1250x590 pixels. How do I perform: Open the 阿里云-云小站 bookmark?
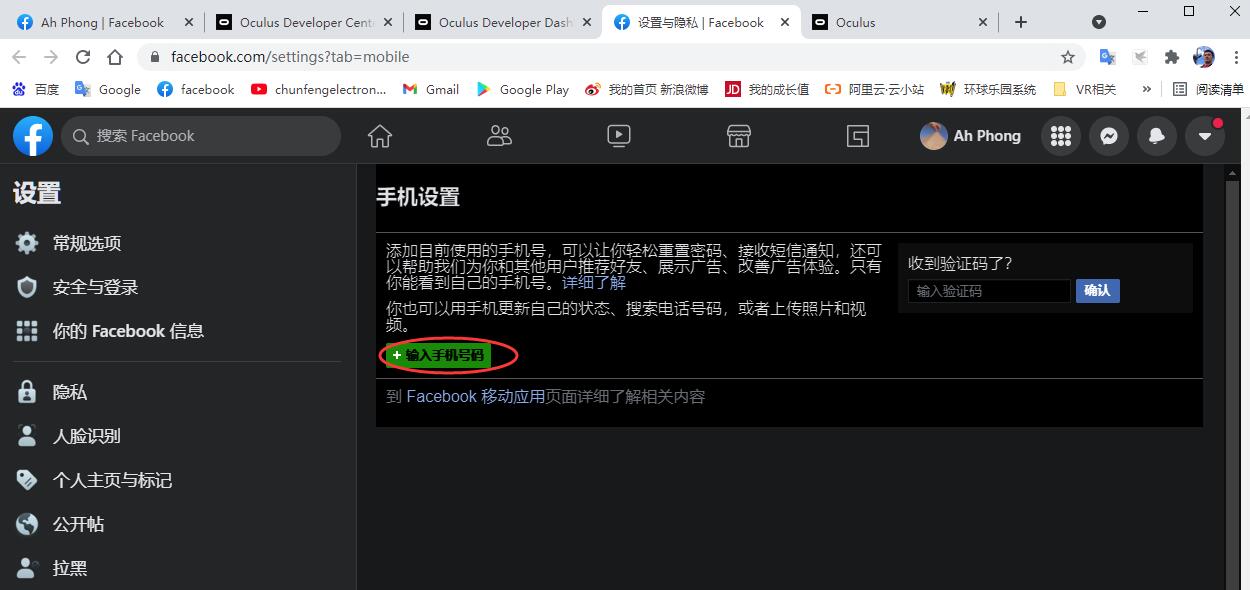click(874, 89)
